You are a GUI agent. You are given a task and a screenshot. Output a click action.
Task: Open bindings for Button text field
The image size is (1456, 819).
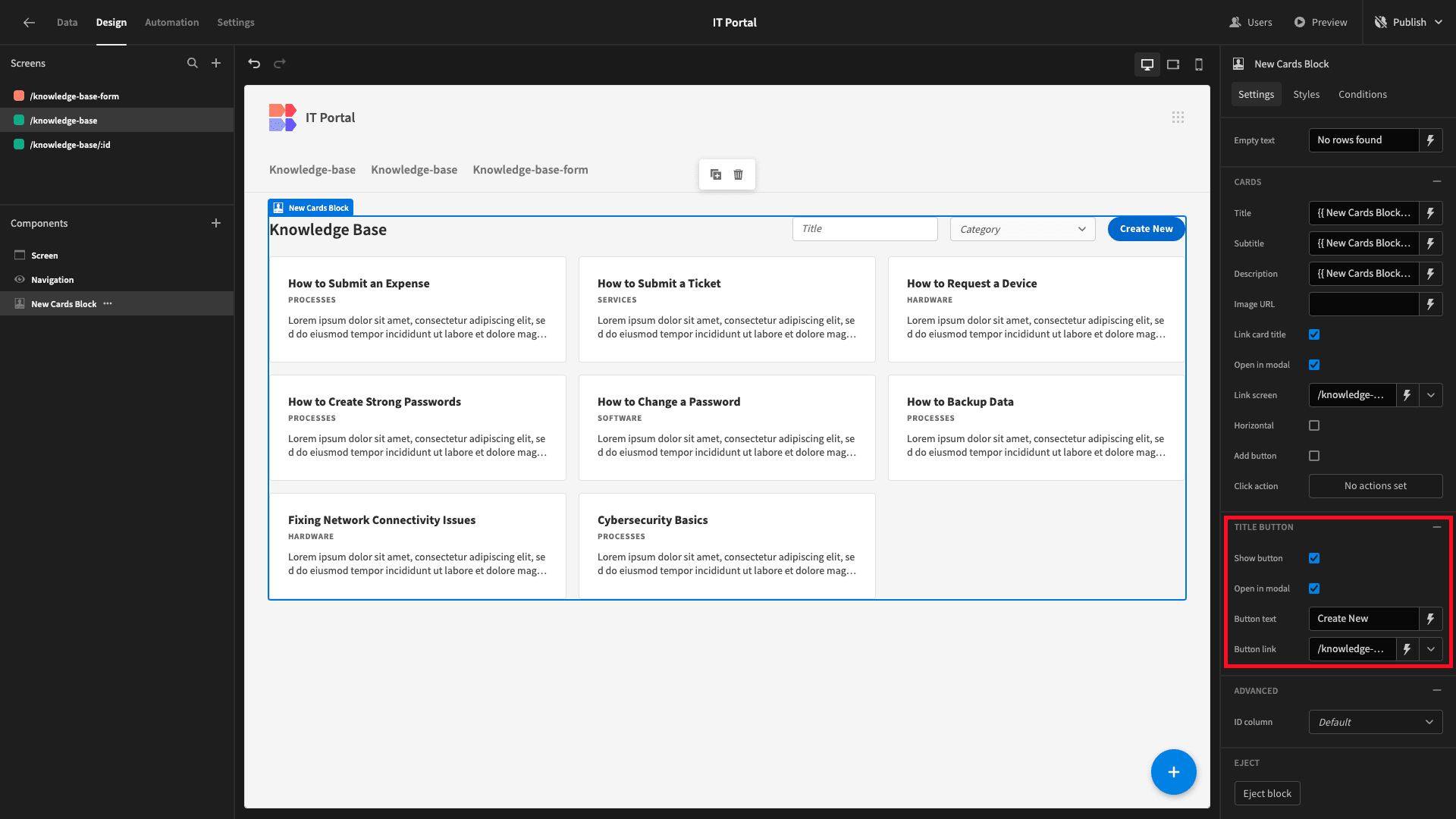1431,619
